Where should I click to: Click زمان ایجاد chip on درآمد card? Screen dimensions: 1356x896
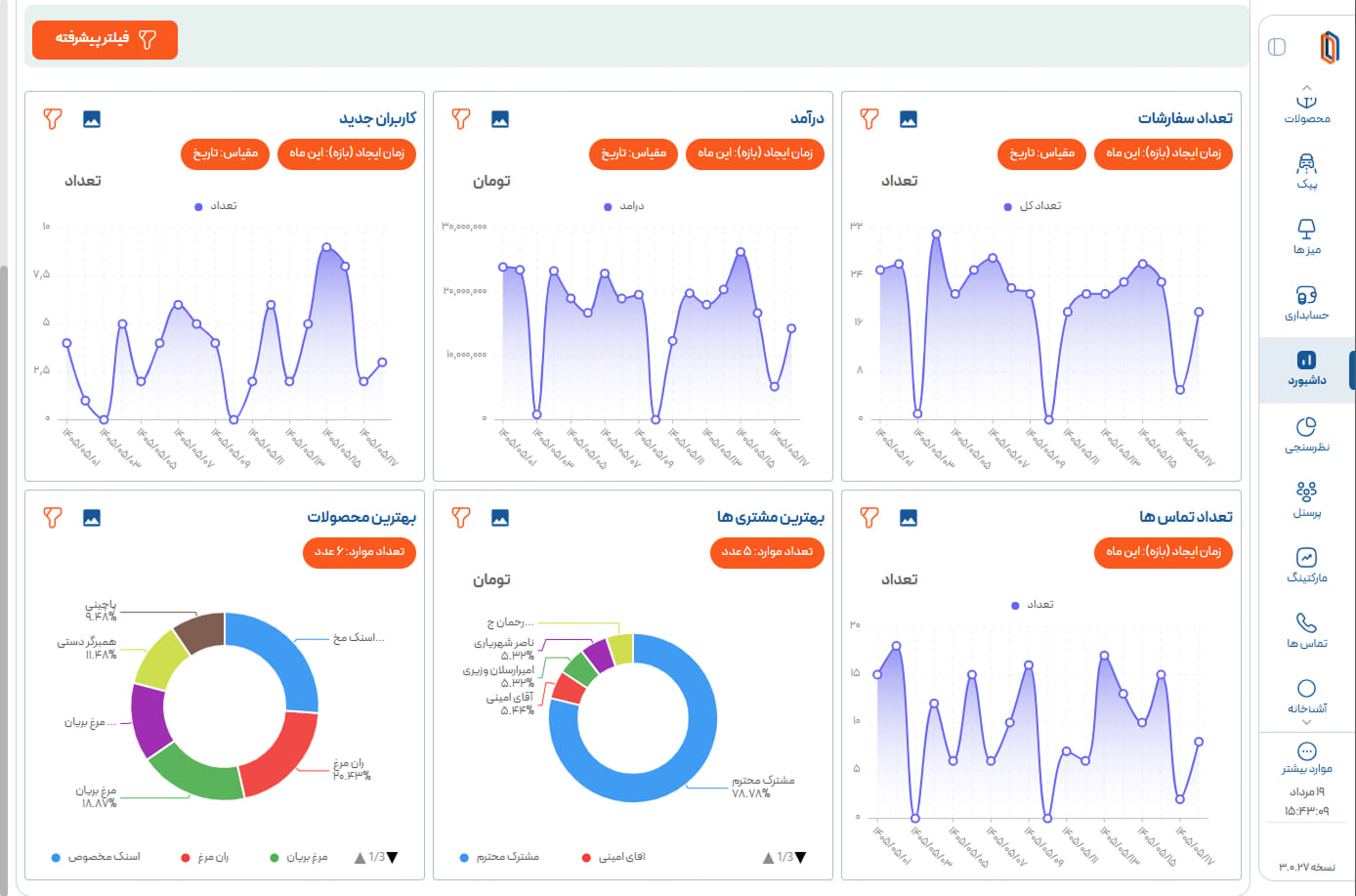755,153
